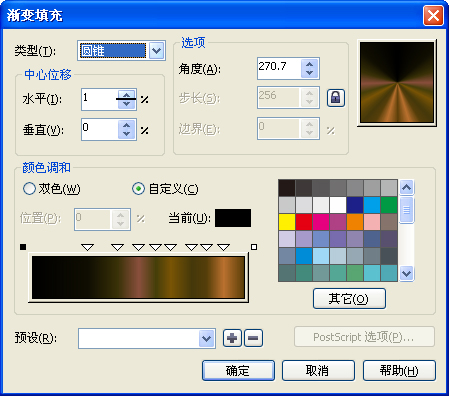Viewport: 449px width, 396px height.
Task: Click the first gradient stop triangle marker
Action: coord(88,247)
